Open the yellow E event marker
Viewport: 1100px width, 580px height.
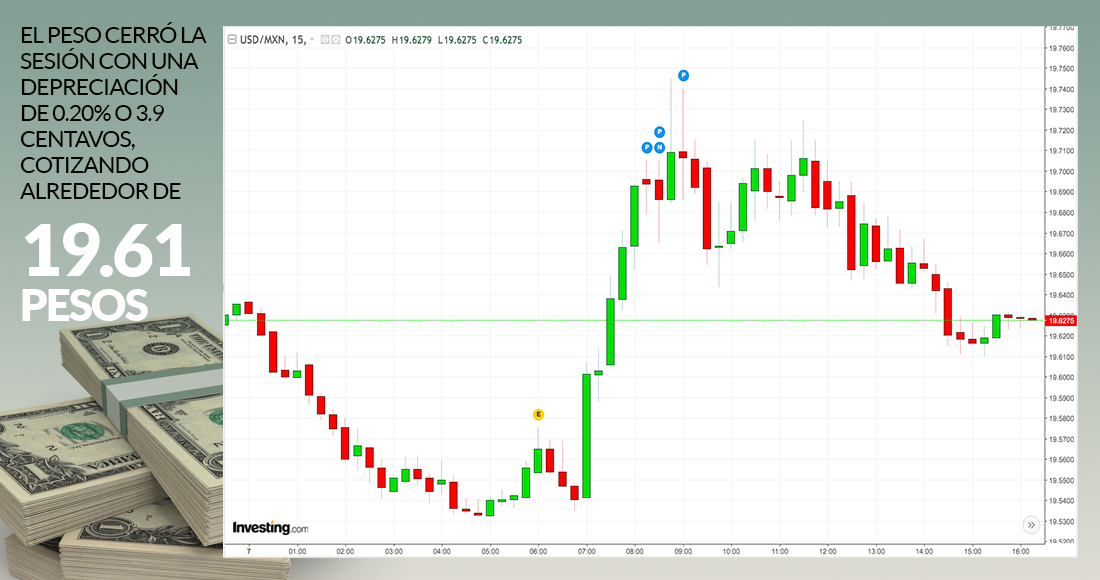[538, 414]
